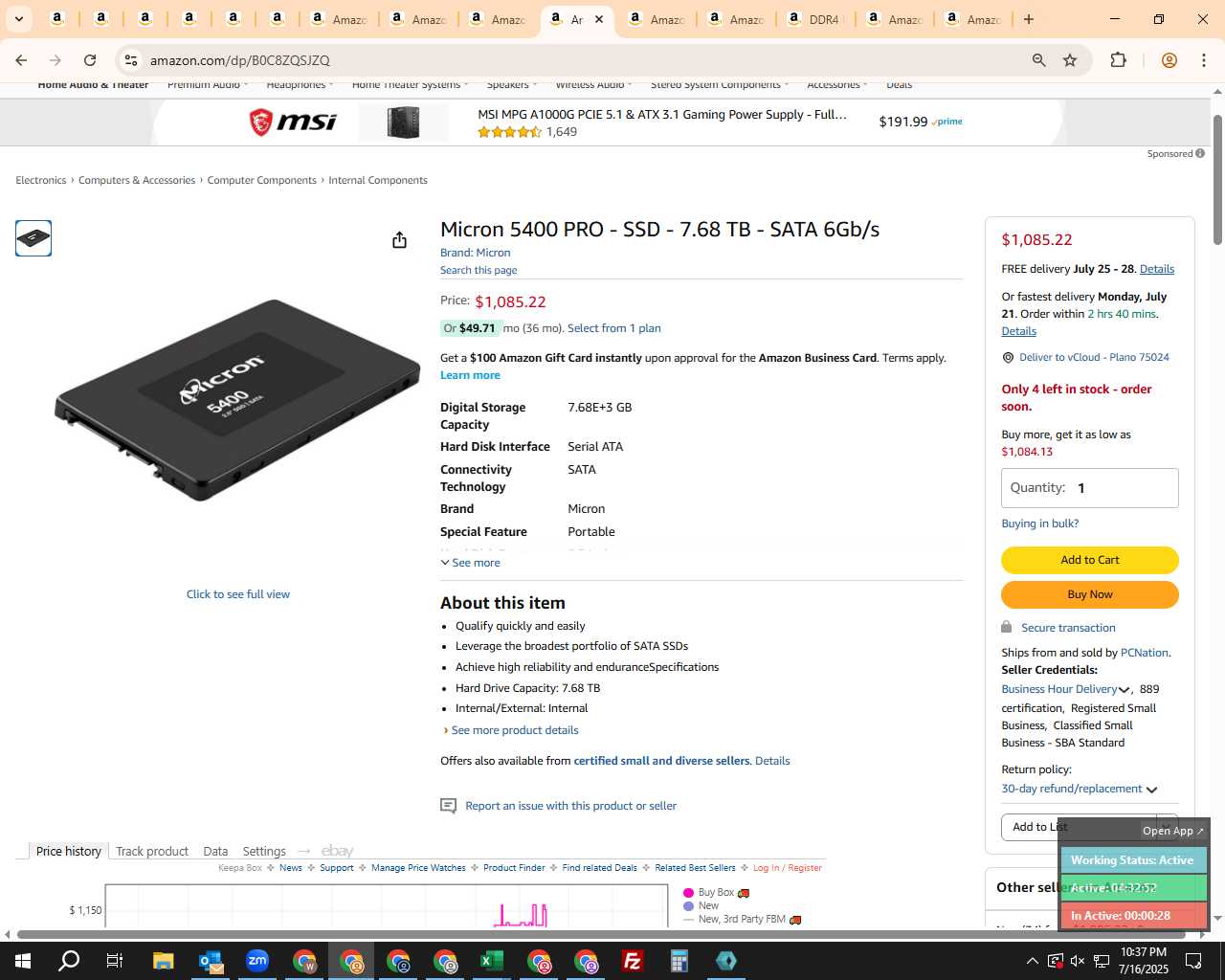1225x980 pixels.
Task: Click the Buy Now button
Action: tap(1089, 594)
